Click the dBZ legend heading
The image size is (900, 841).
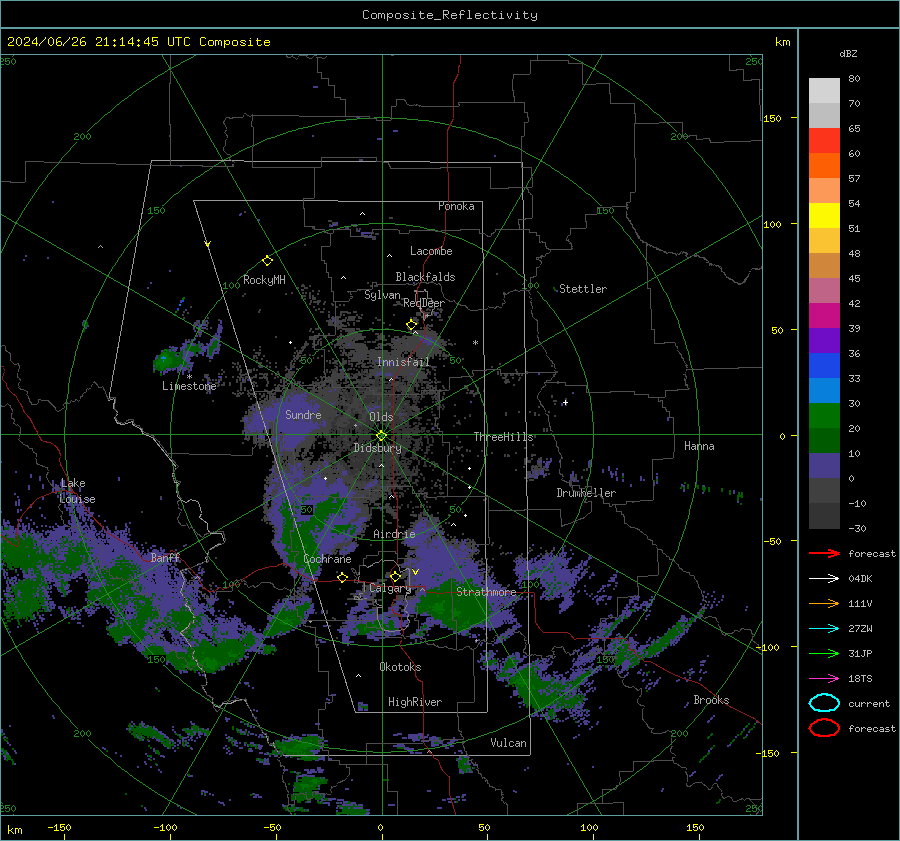pyautogui.click(x=848, y=53)
